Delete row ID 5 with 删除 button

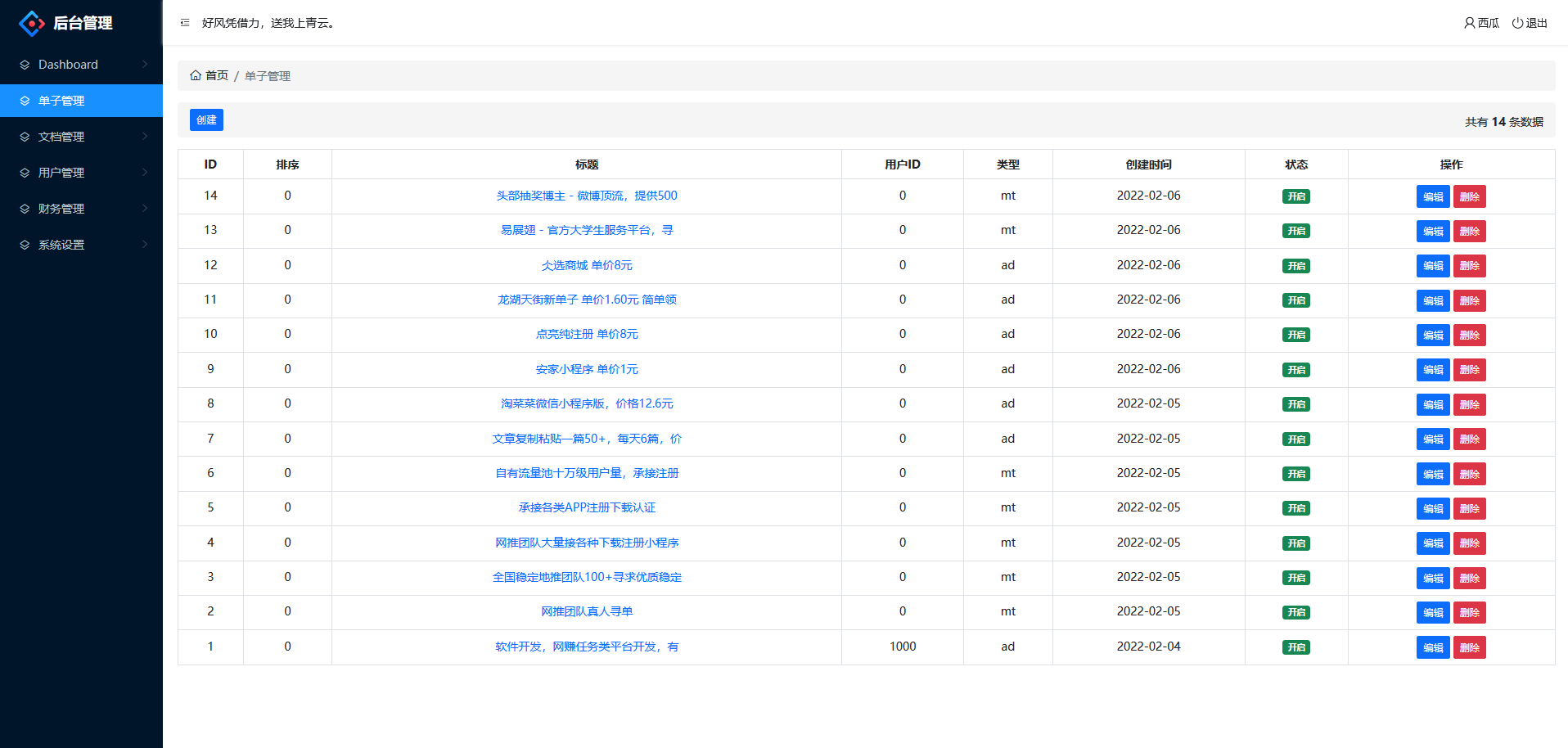(x=1469, y=508)
